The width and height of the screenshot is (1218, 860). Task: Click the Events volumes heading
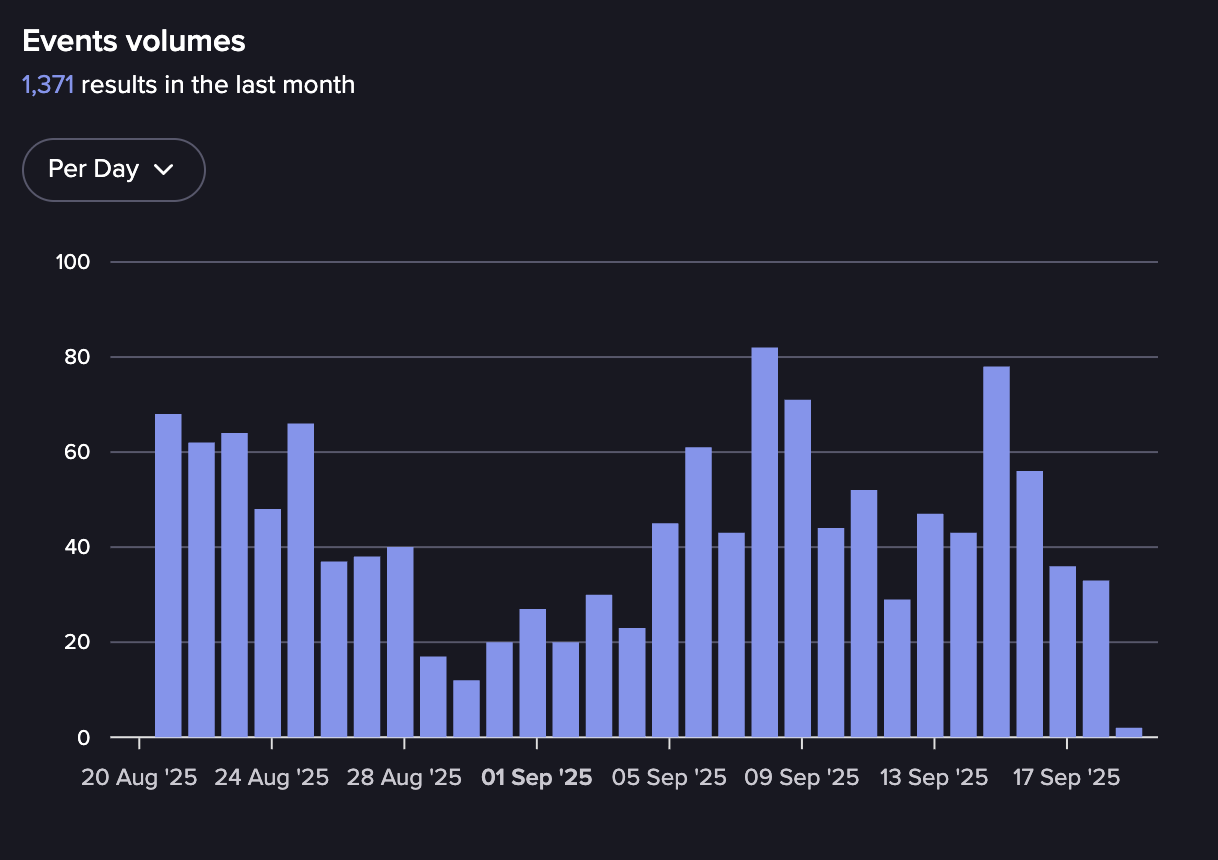(134, 41)
